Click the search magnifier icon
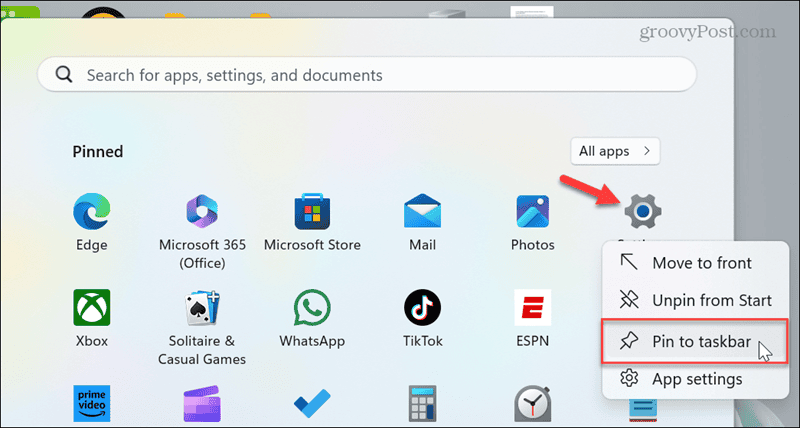Viewport: 800px width, 429px height. (64, 74)
